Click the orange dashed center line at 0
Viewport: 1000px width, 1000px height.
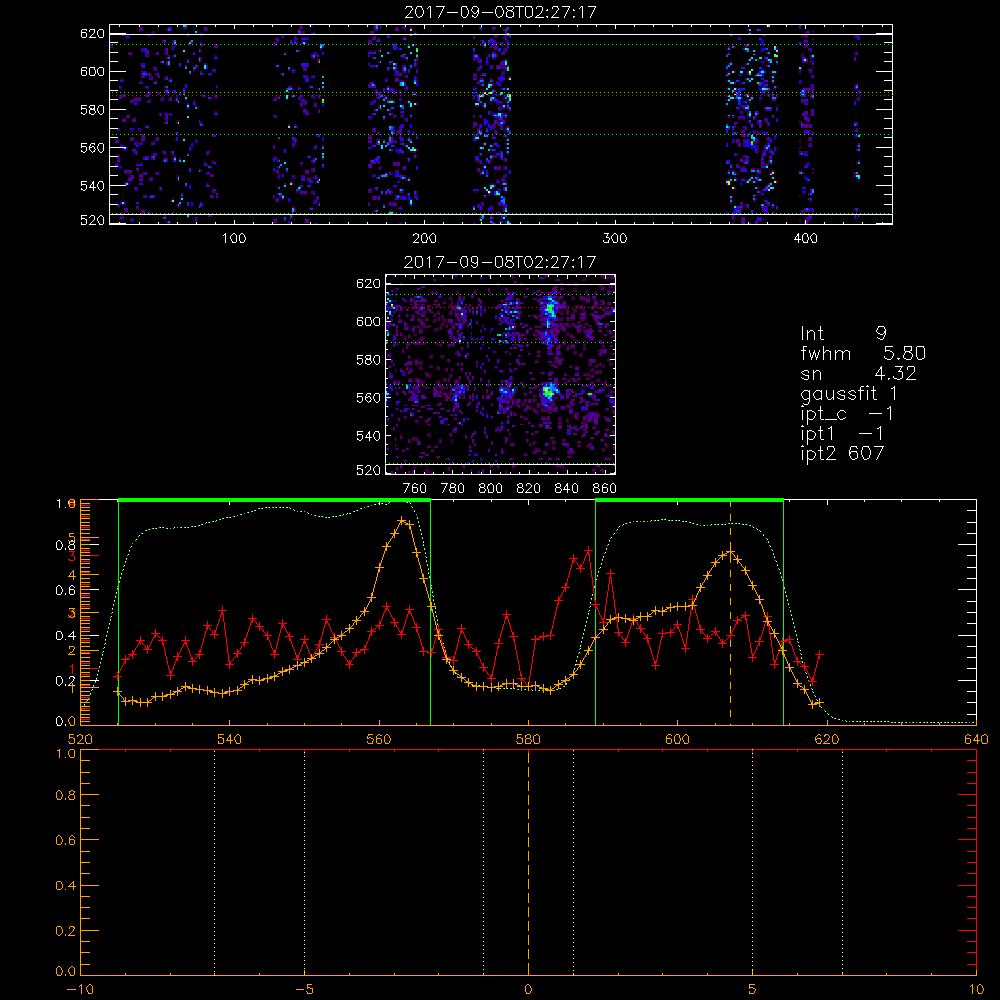tap(528, 861)
